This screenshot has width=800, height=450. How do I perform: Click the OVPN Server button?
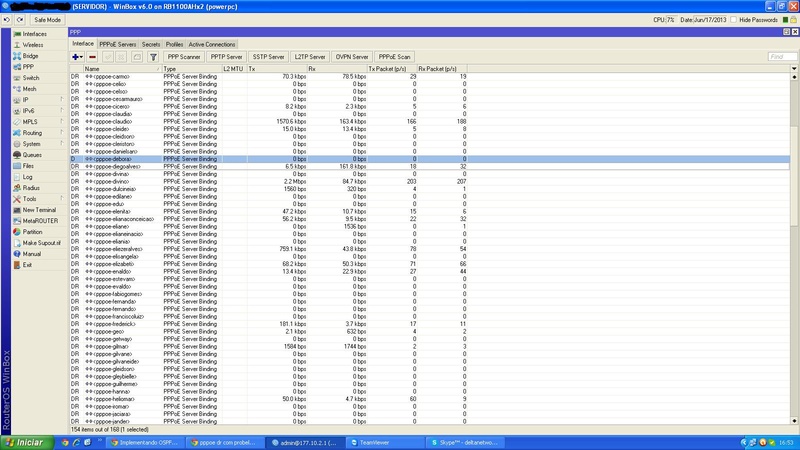tap(352, 57)
